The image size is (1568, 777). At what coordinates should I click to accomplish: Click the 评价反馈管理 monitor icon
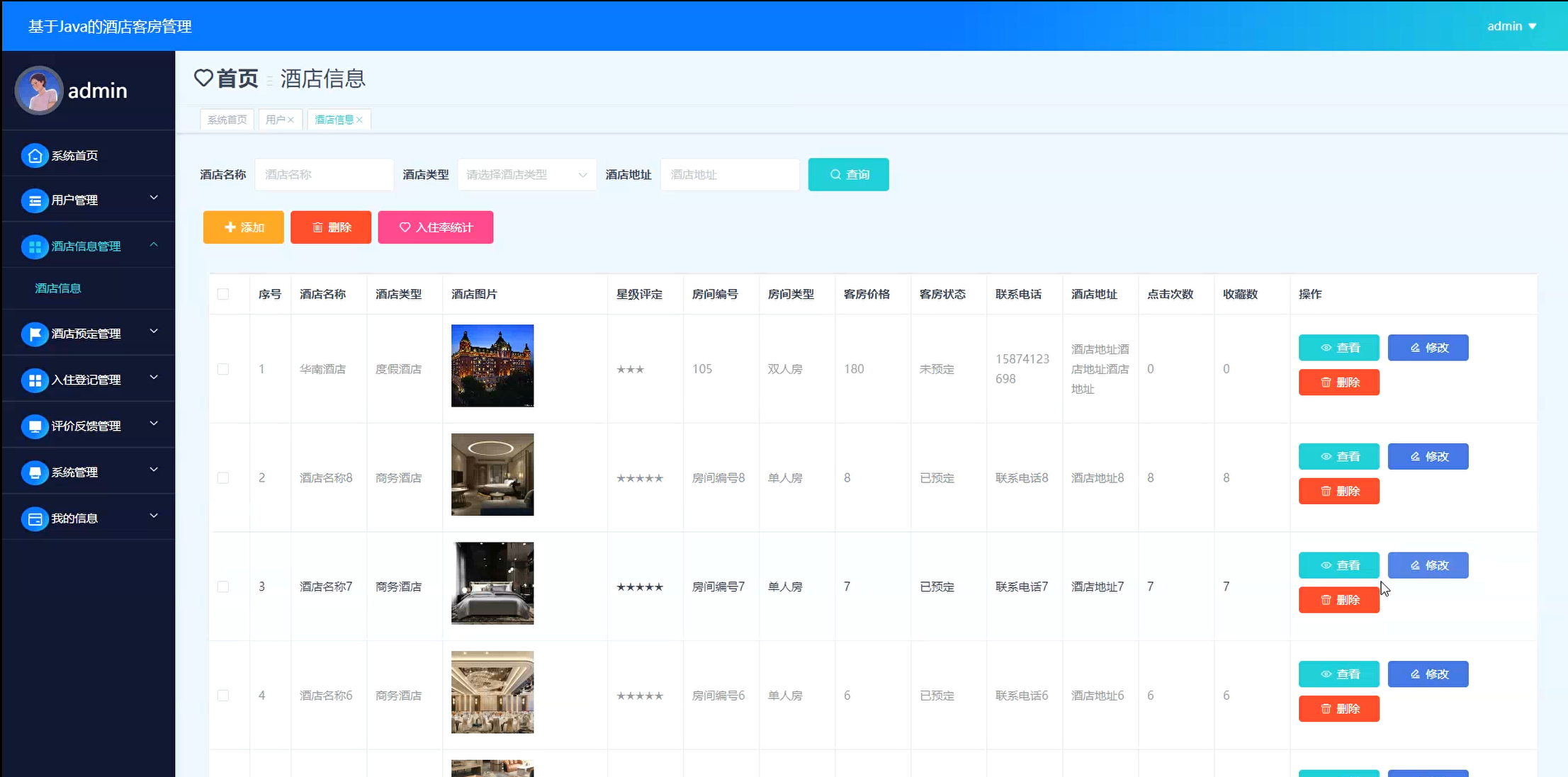tap(35, 426)
